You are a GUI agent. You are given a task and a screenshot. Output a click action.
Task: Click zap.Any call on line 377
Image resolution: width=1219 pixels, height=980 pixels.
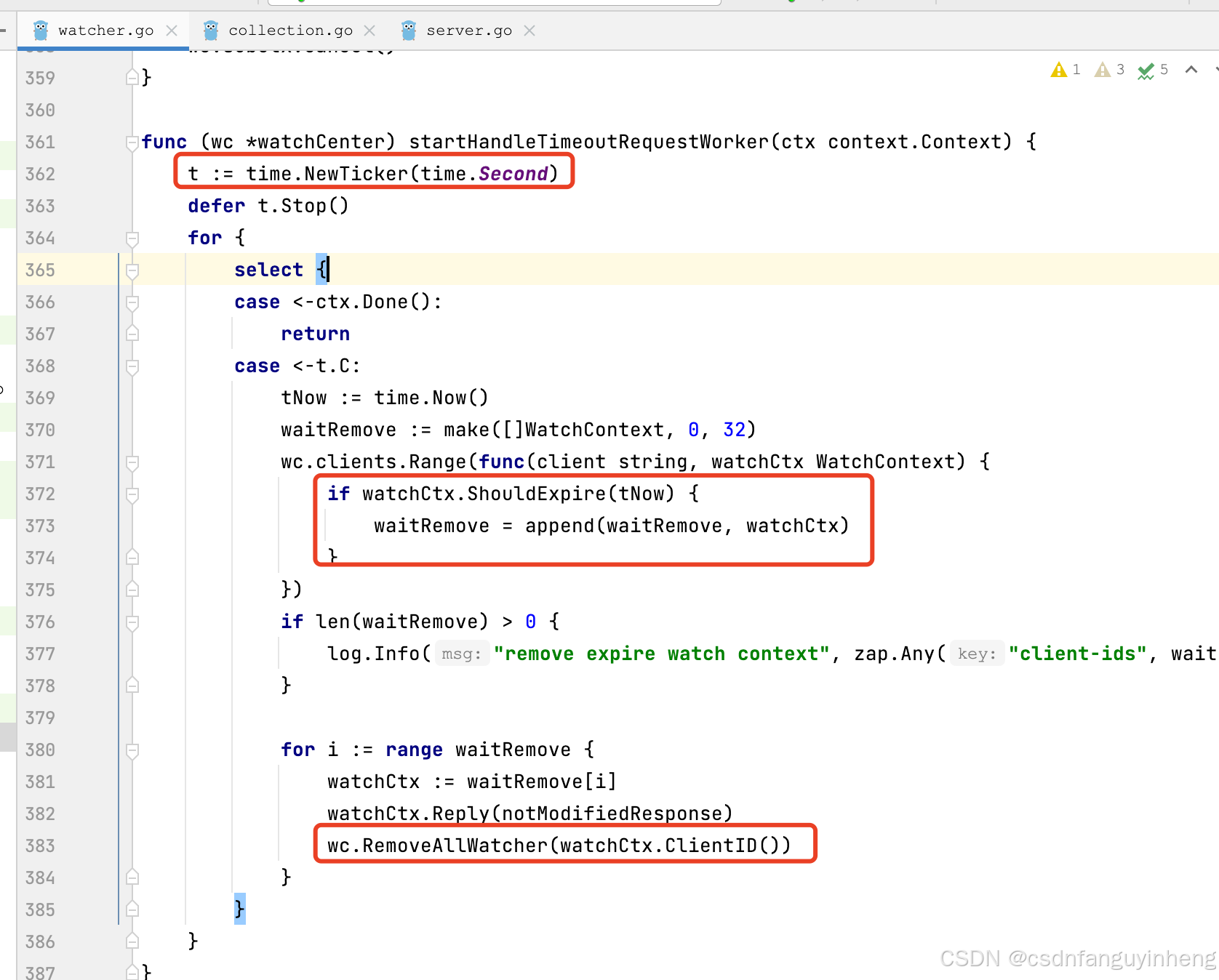click(x=895, y=654)
